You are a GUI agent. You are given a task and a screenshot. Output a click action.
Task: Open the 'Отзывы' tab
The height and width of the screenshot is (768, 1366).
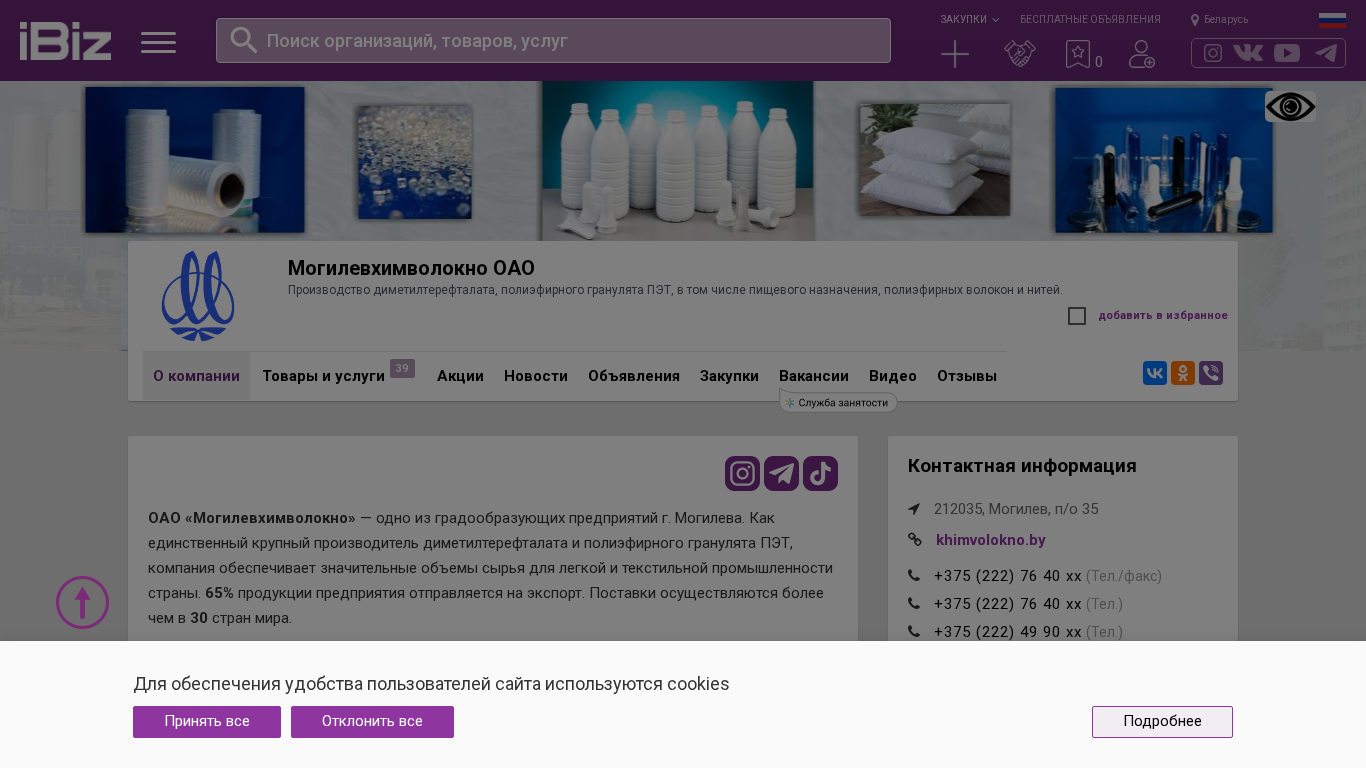coord(967,376)
